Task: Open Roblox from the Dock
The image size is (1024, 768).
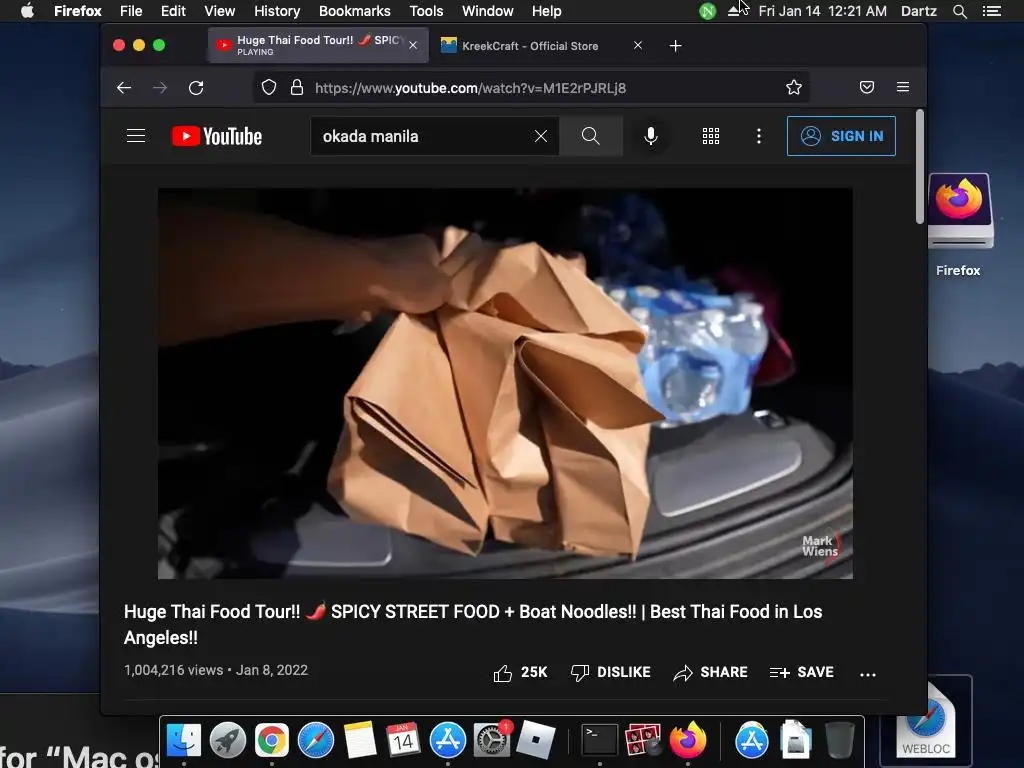Action: pos(536,740)
